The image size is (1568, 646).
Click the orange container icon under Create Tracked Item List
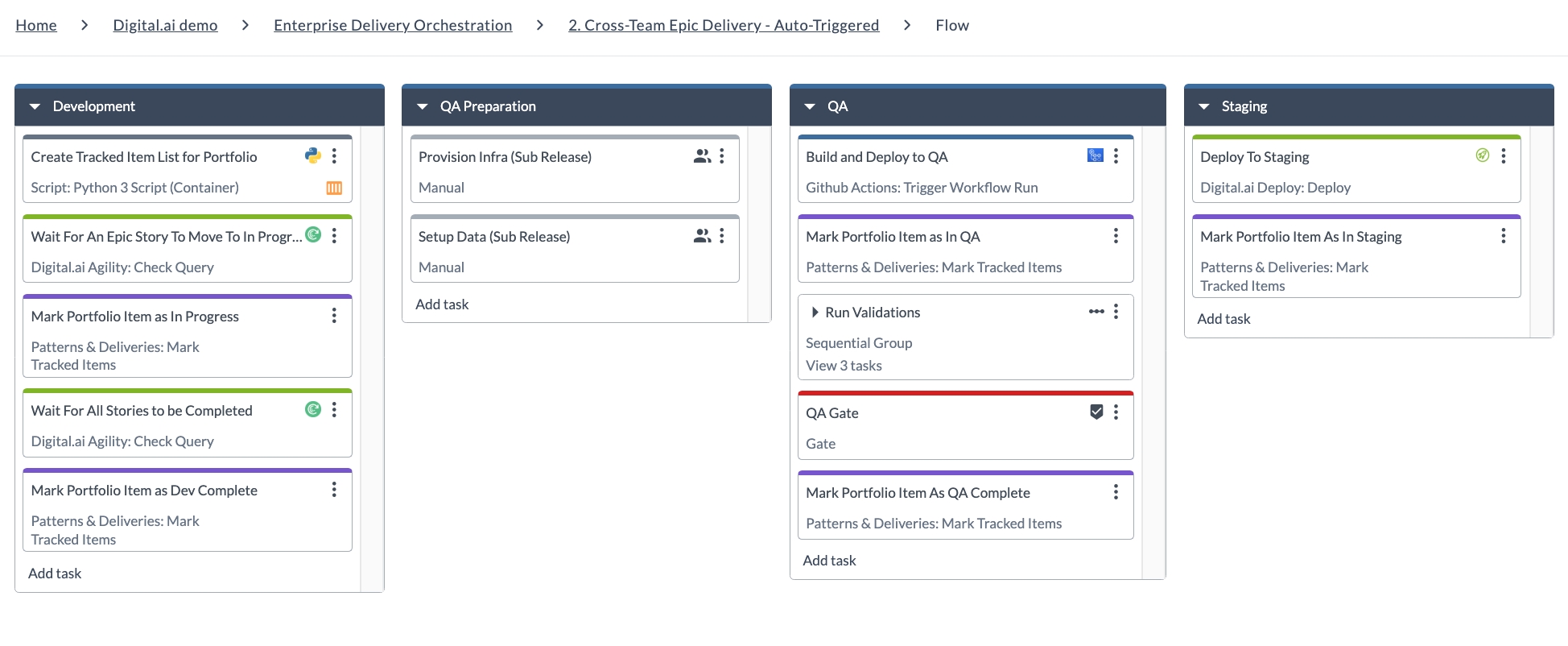[x=334, y=188]
